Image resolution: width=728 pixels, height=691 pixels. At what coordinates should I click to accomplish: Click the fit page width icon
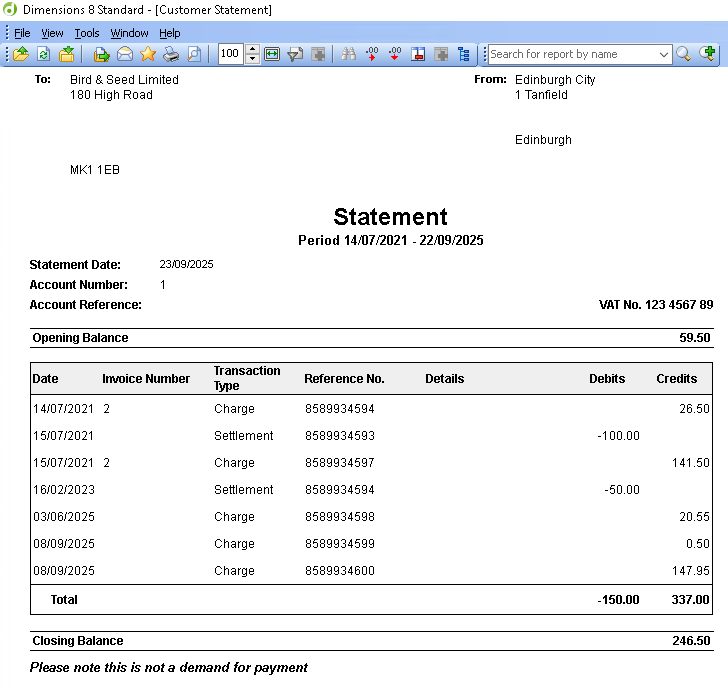tap(272, 54)
